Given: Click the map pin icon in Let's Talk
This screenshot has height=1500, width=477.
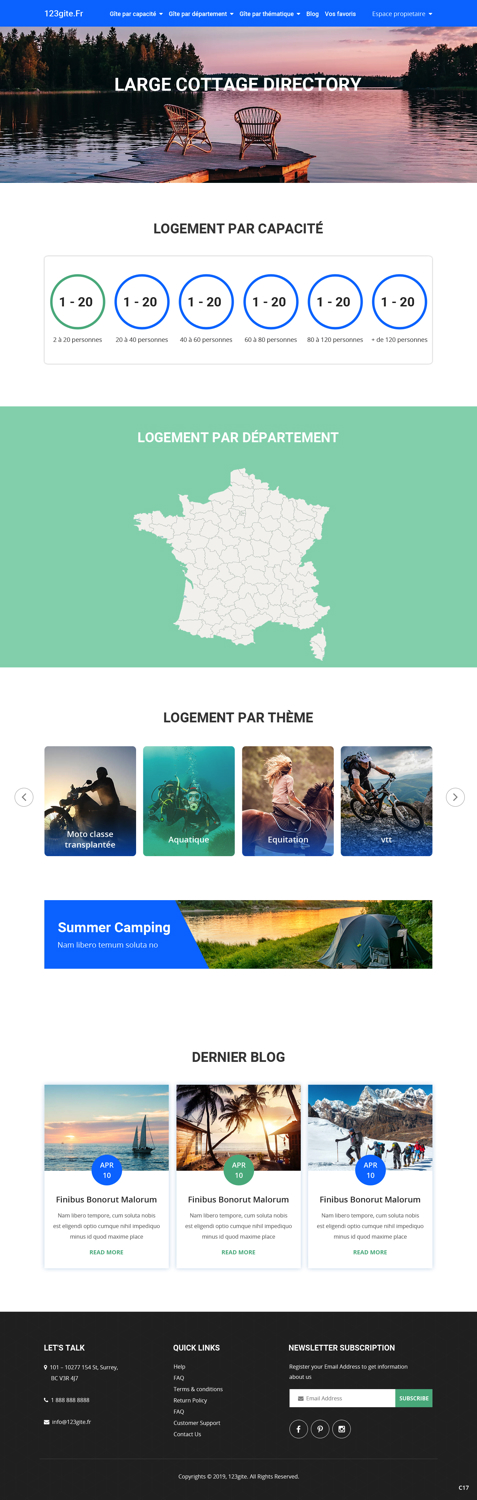Looking at the screenshot, I should click(46, 1367).
